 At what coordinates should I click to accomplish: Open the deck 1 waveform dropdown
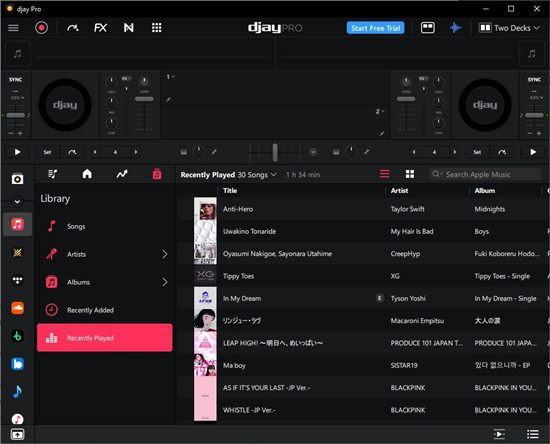click(170, 76)
